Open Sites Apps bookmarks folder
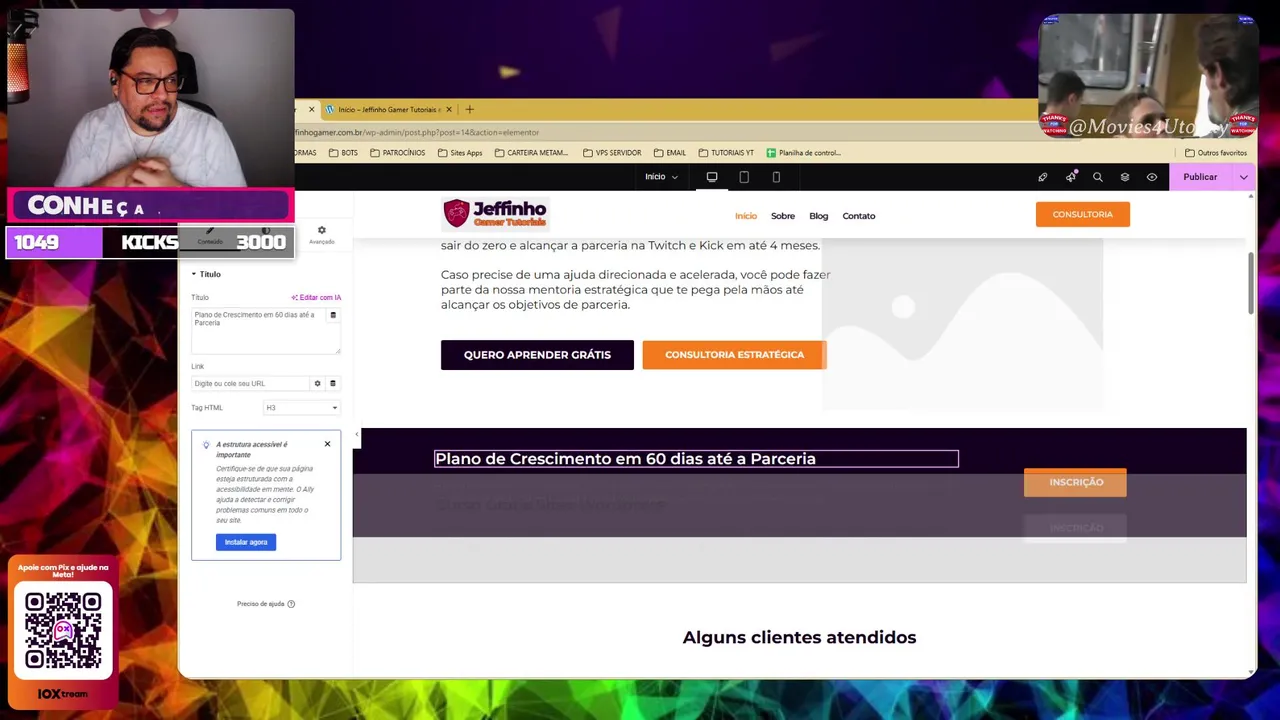Screen dimensions: 1280x720 [x=460, y=153]
